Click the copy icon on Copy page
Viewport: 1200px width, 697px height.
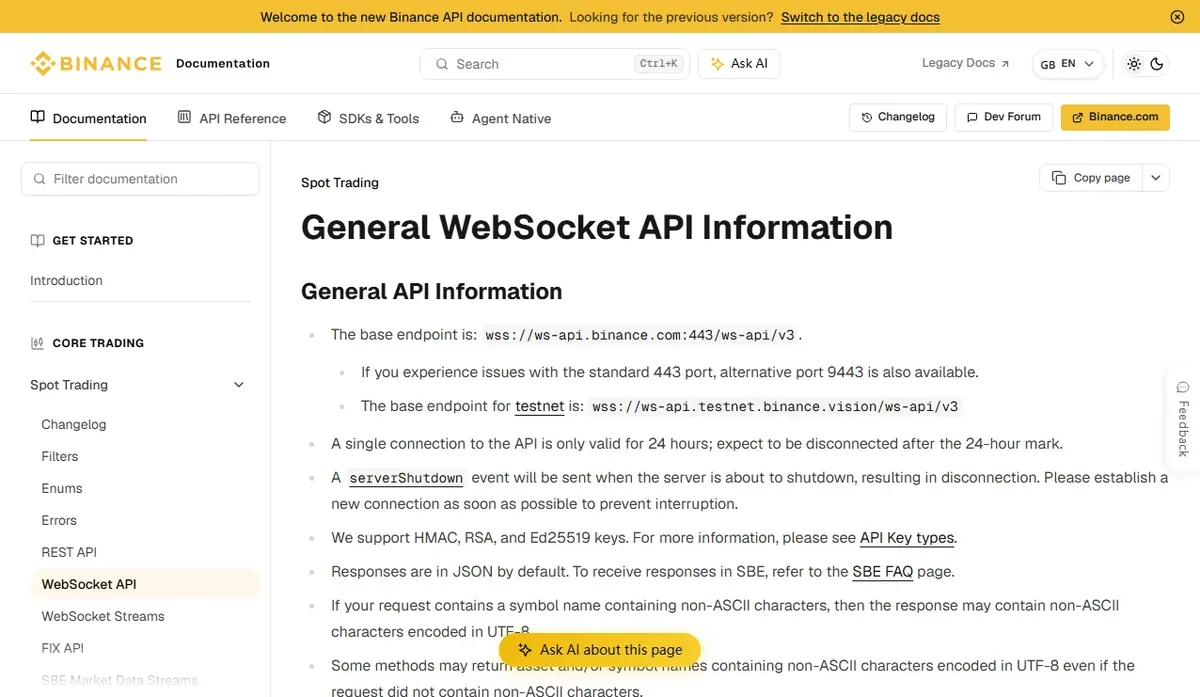click(1059, 178)
